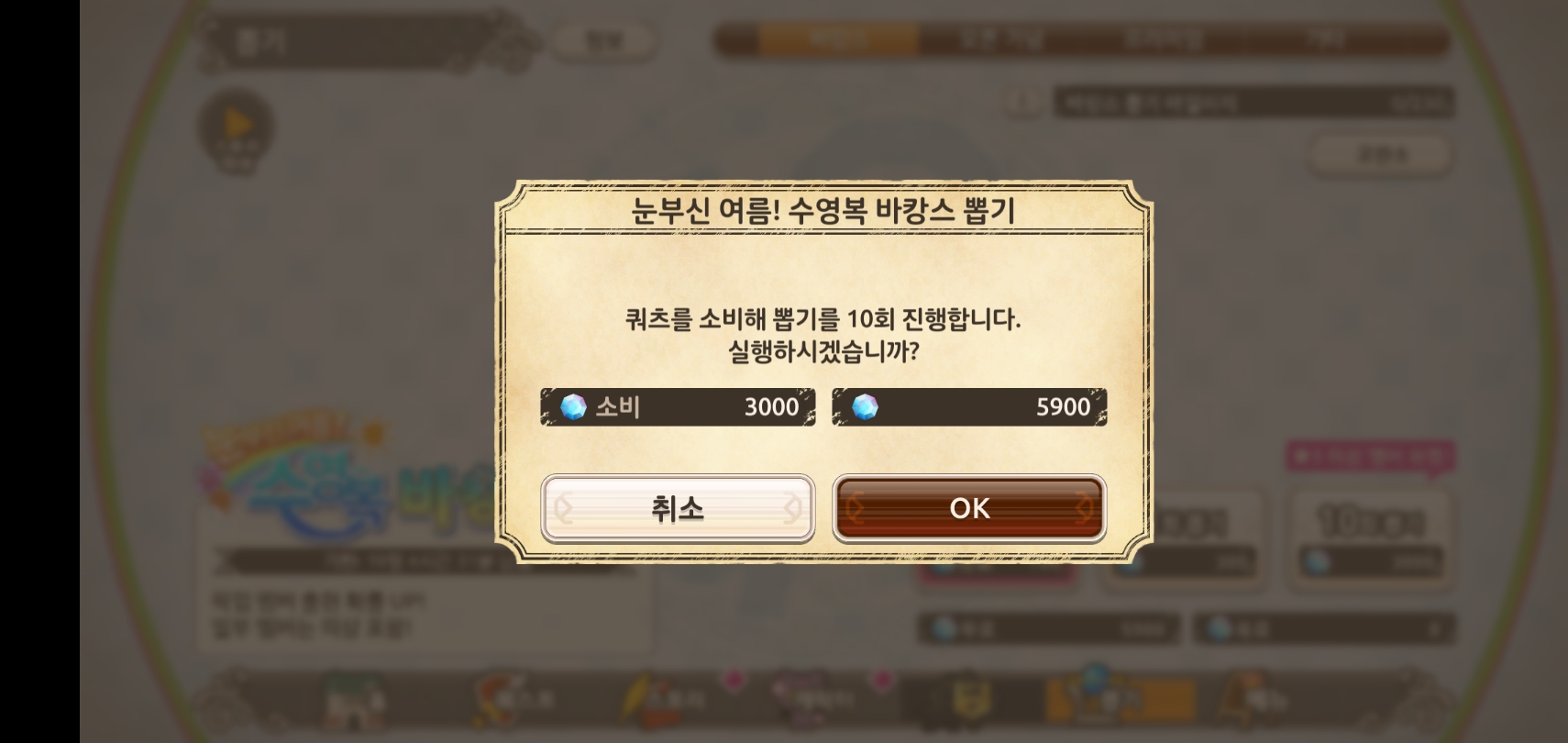
Task: Tap the gem icon beside 소비 3000
Action: click(573, 406)
